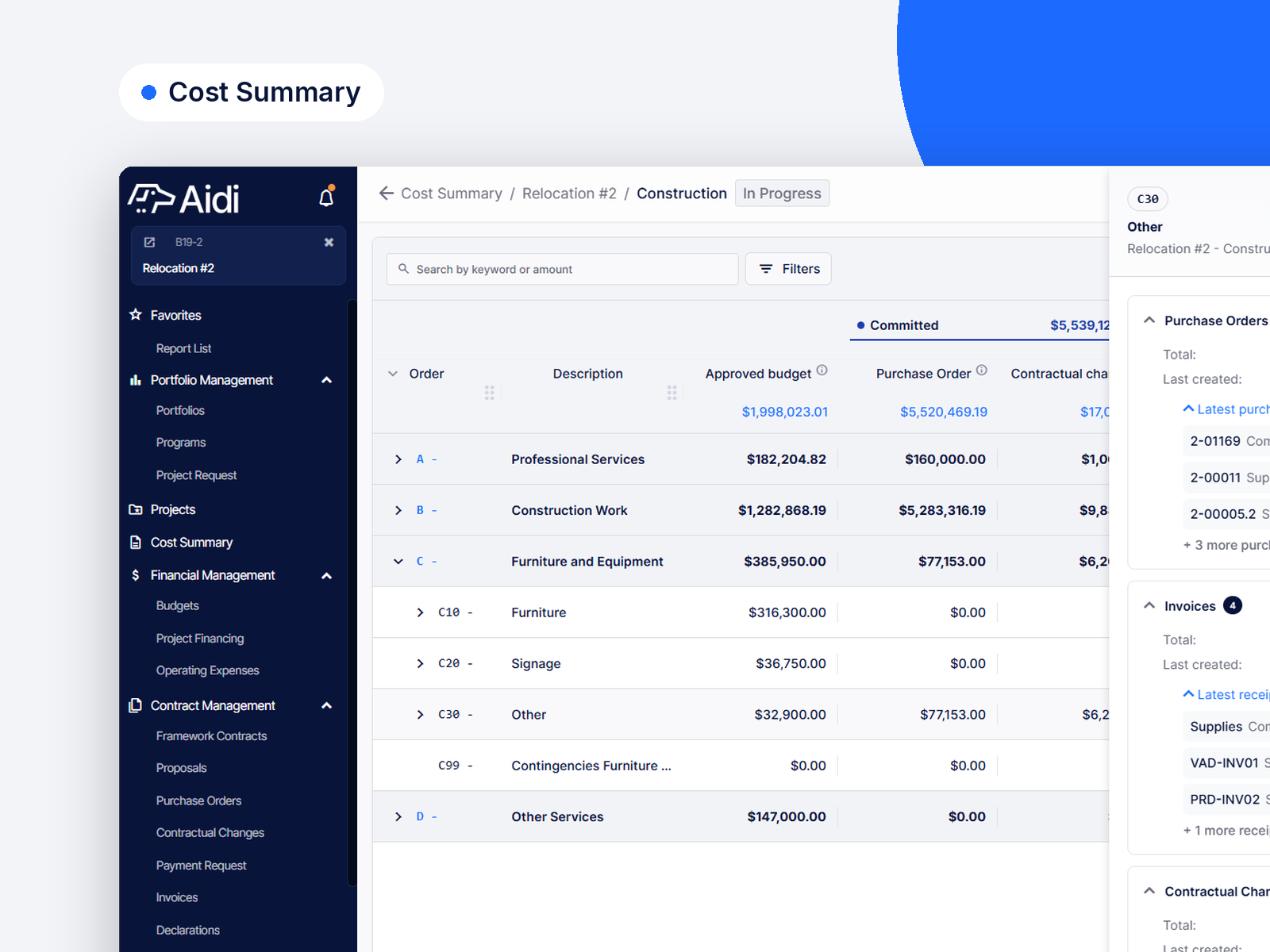Expand row C10 Furniture
This screenshot has height=952, width=1270.
(421, 612)
